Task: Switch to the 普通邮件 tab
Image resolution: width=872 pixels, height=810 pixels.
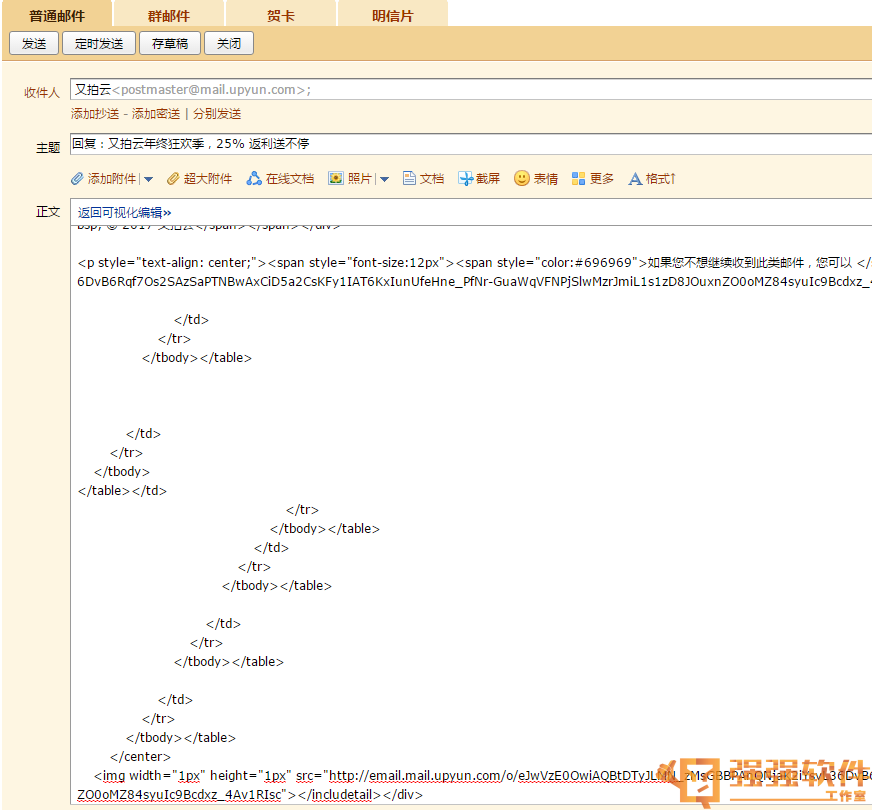Action: coord(57,16)
